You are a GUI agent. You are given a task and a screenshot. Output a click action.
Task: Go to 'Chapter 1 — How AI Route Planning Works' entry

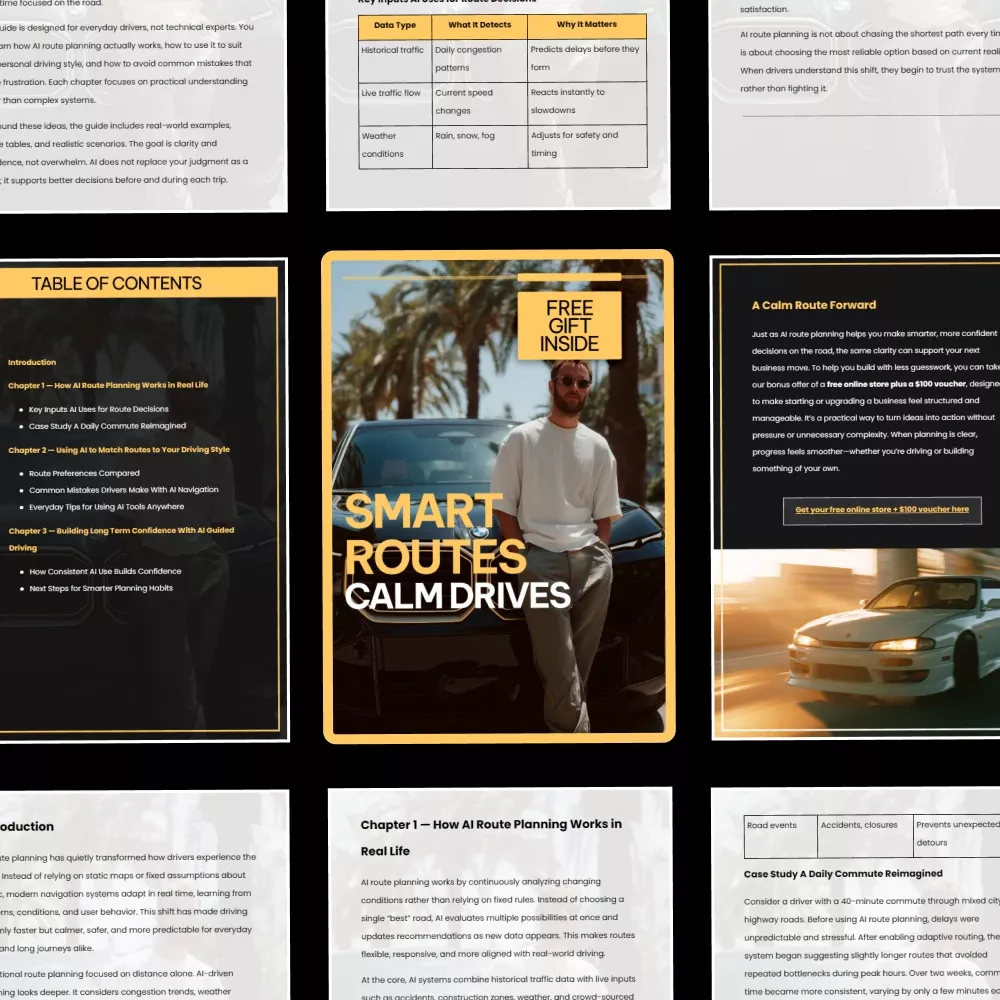[108, 385]
